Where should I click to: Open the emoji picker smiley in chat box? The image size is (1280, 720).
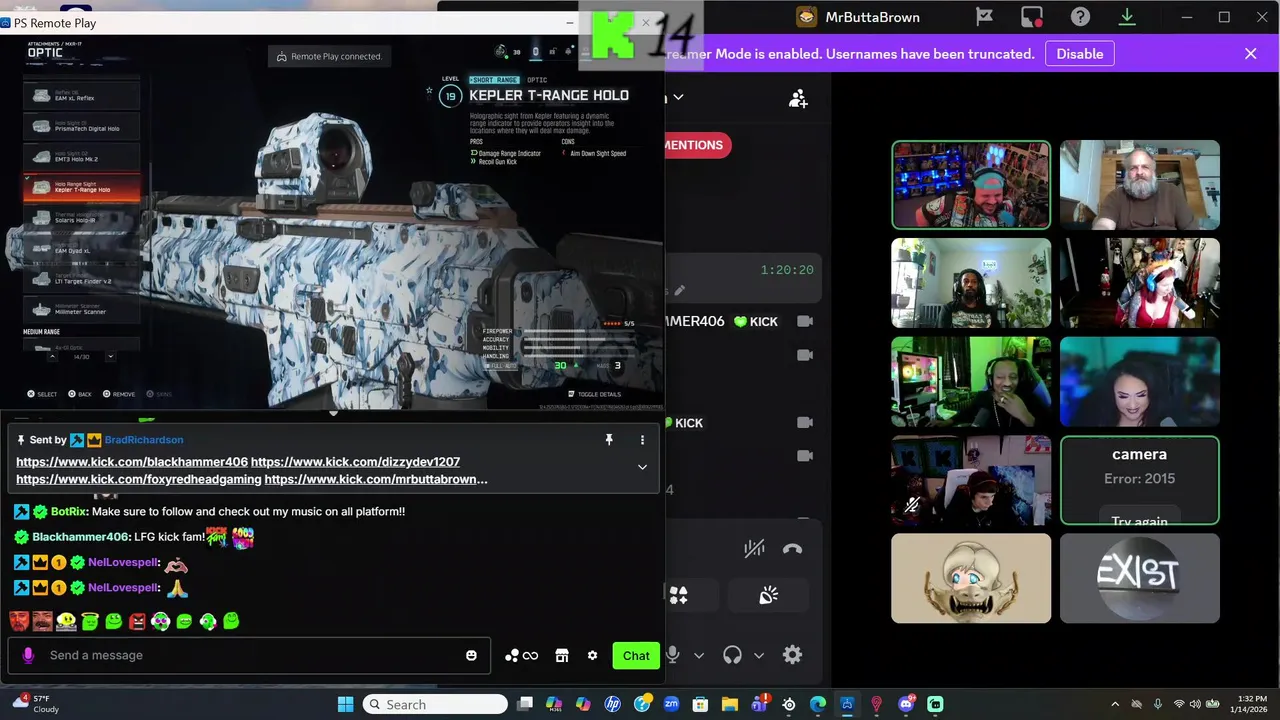(x=471, y=655)
